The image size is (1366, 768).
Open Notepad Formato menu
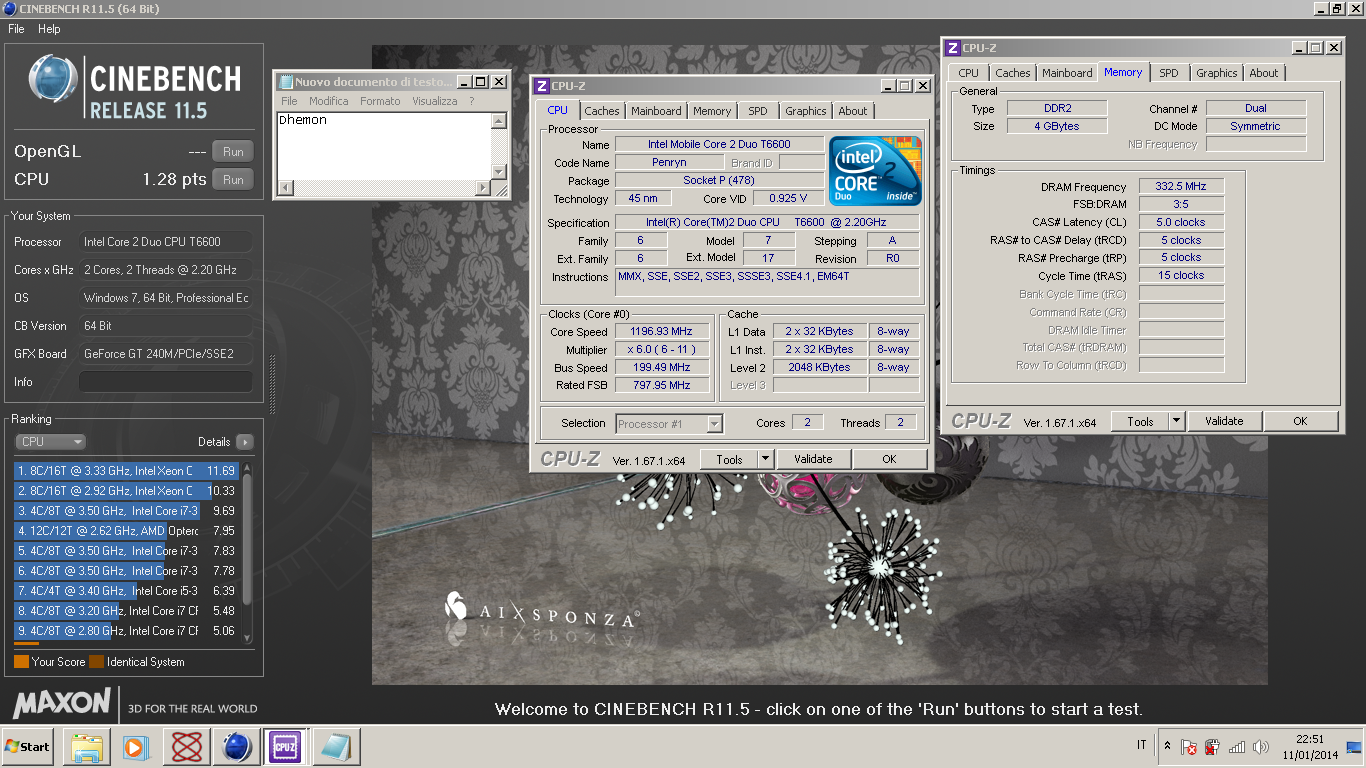380,101
